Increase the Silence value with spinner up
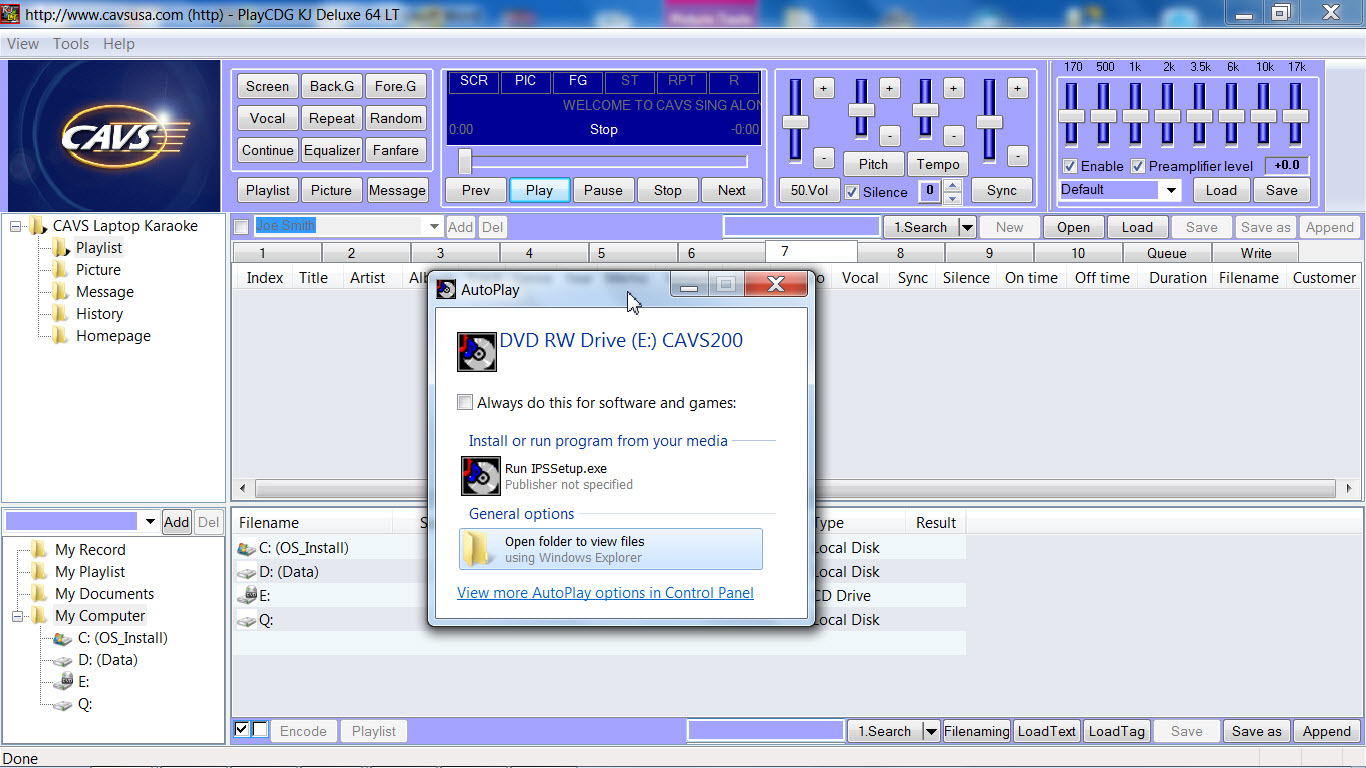 pos(953,185)
